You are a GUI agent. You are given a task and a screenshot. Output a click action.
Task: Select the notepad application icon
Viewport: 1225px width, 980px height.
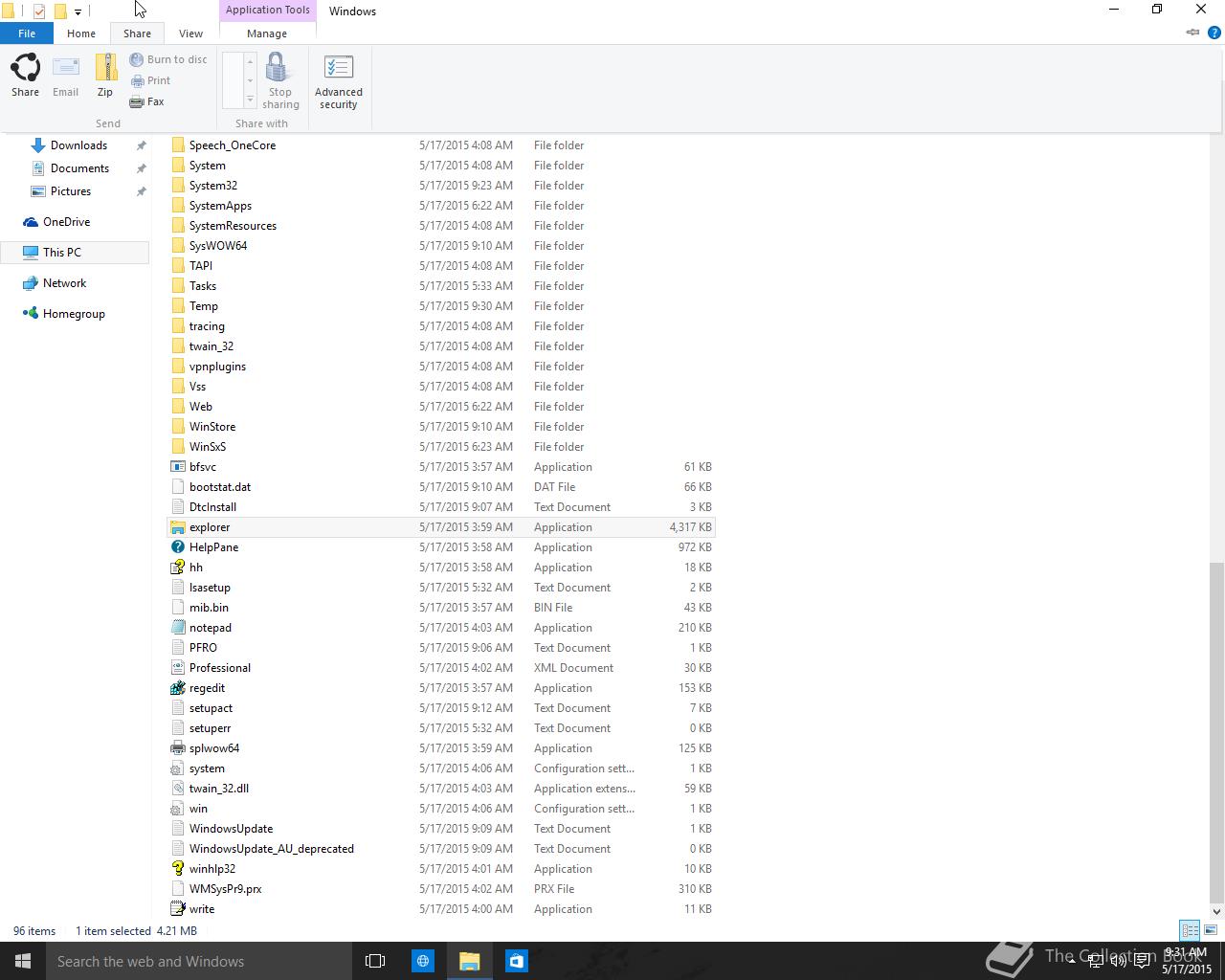[177, 628]
